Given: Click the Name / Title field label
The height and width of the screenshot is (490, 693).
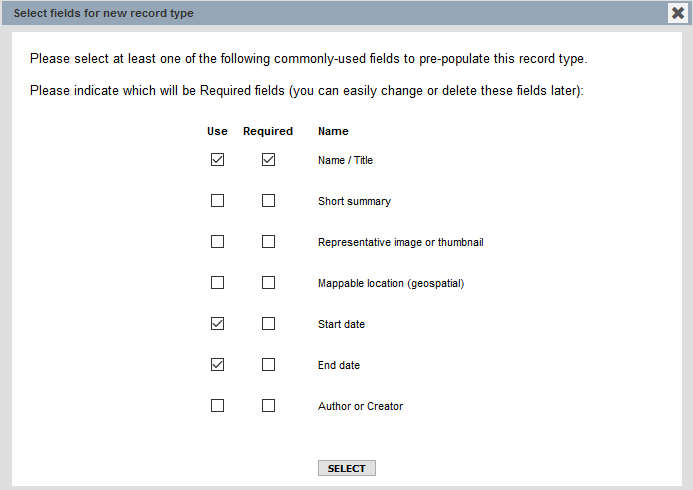Looking at the screenshot, I should click(345, 160).
